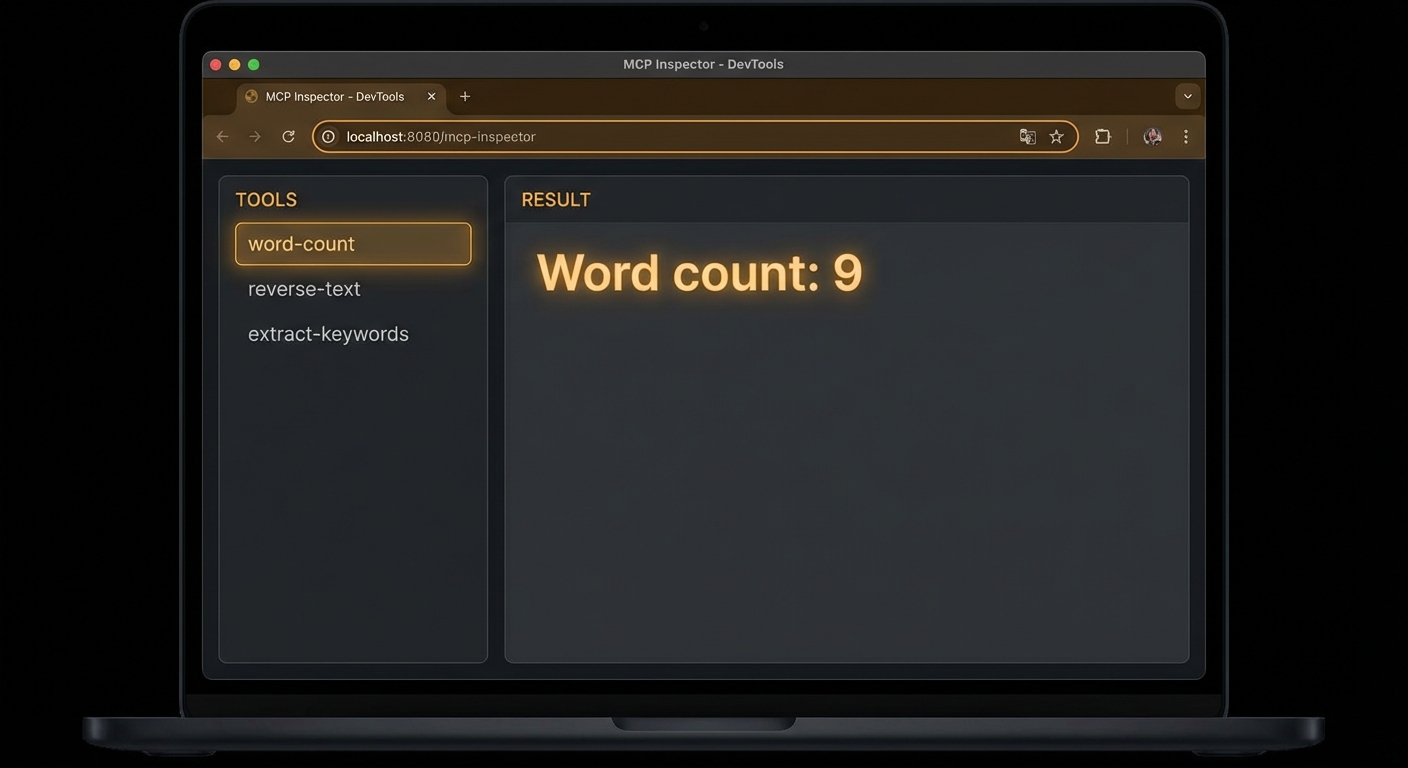1408x768 pixels.
Task: Click the browser profile avatar icon
Action: pyautogui.click(x=1152, y=136)
